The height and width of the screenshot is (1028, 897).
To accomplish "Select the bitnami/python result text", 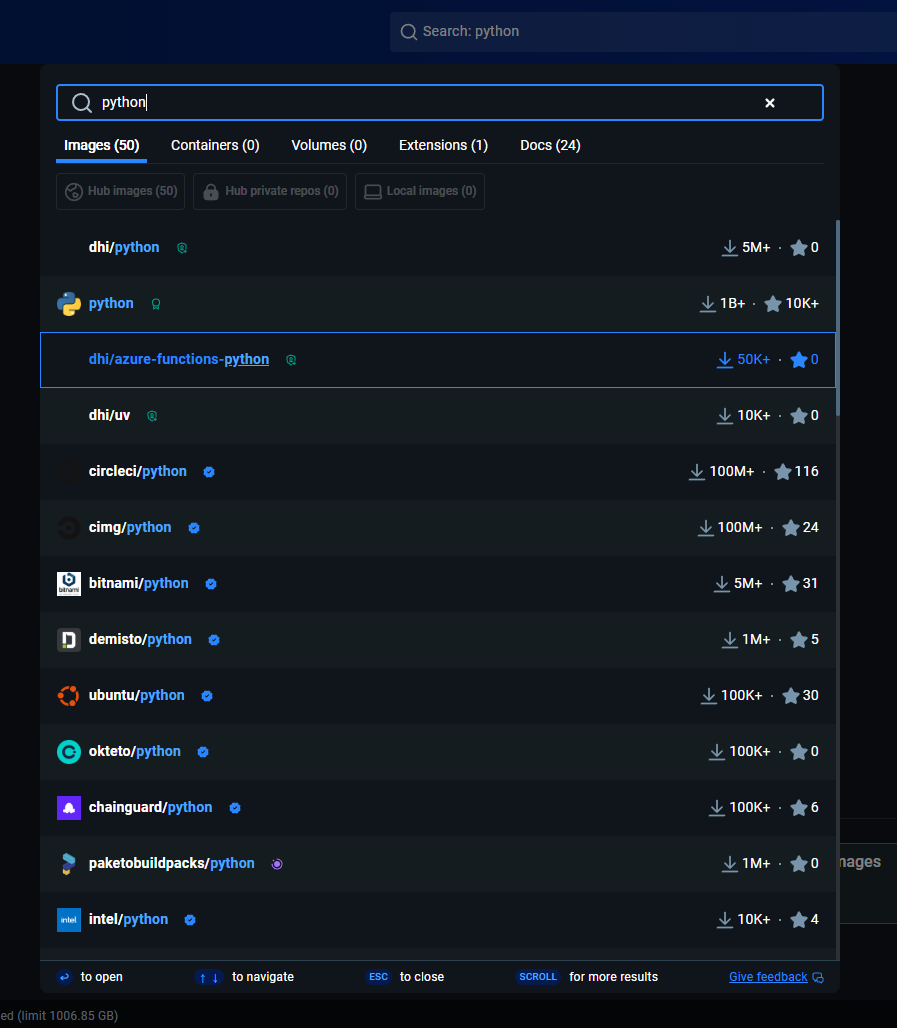I will click(138, 583).
